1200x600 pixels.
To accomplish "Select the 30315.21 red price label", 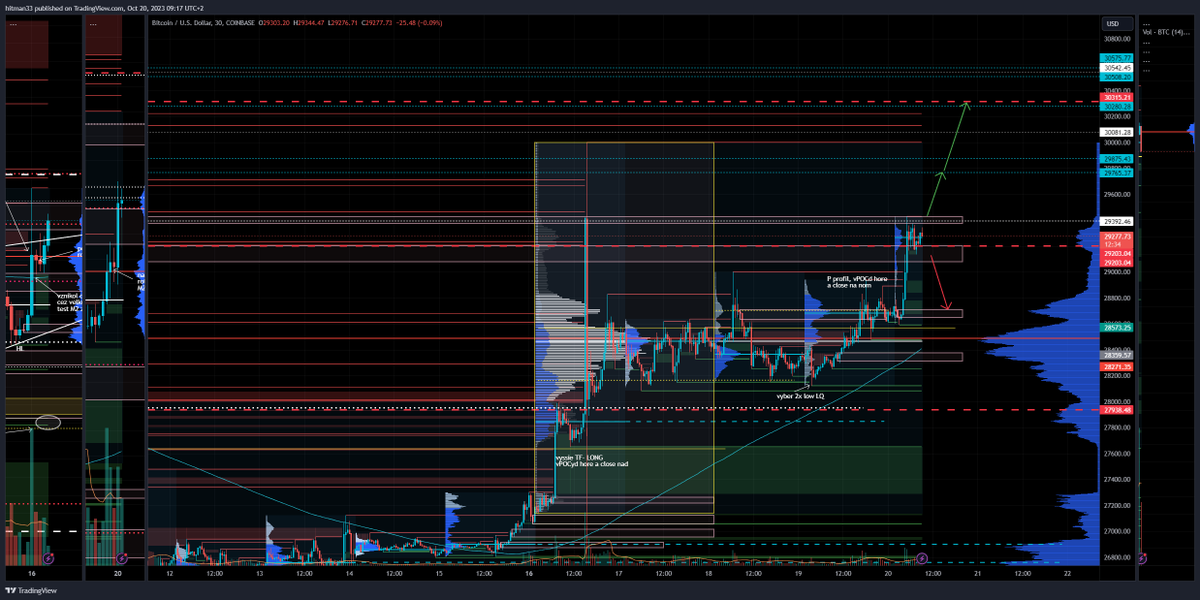I will click(x=1115, y=97).
